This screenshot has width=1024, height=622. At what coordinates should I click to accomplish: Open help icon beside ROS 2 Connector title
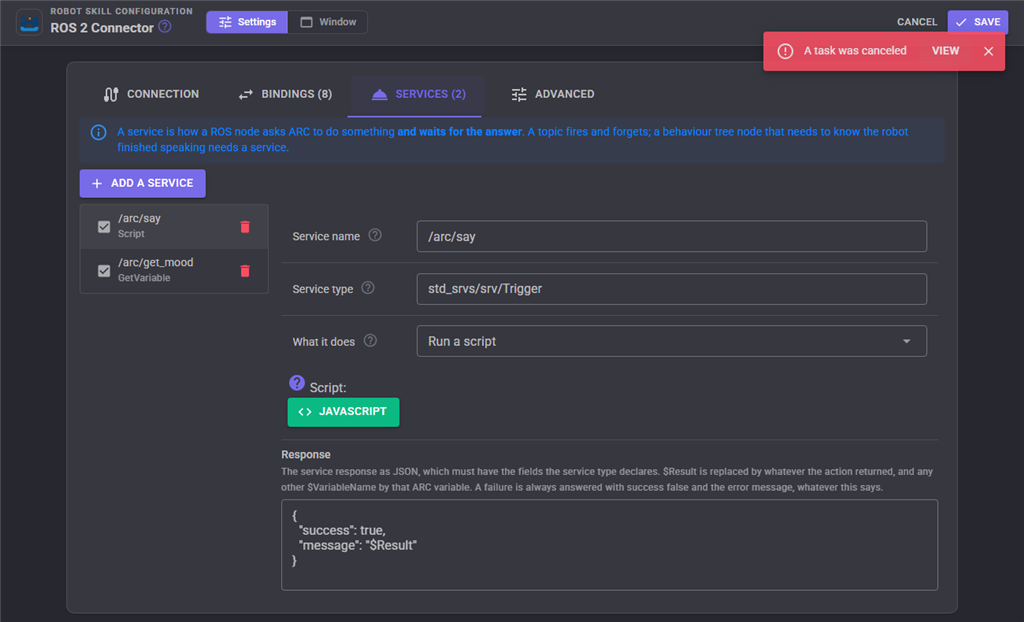tap(165, 27)
